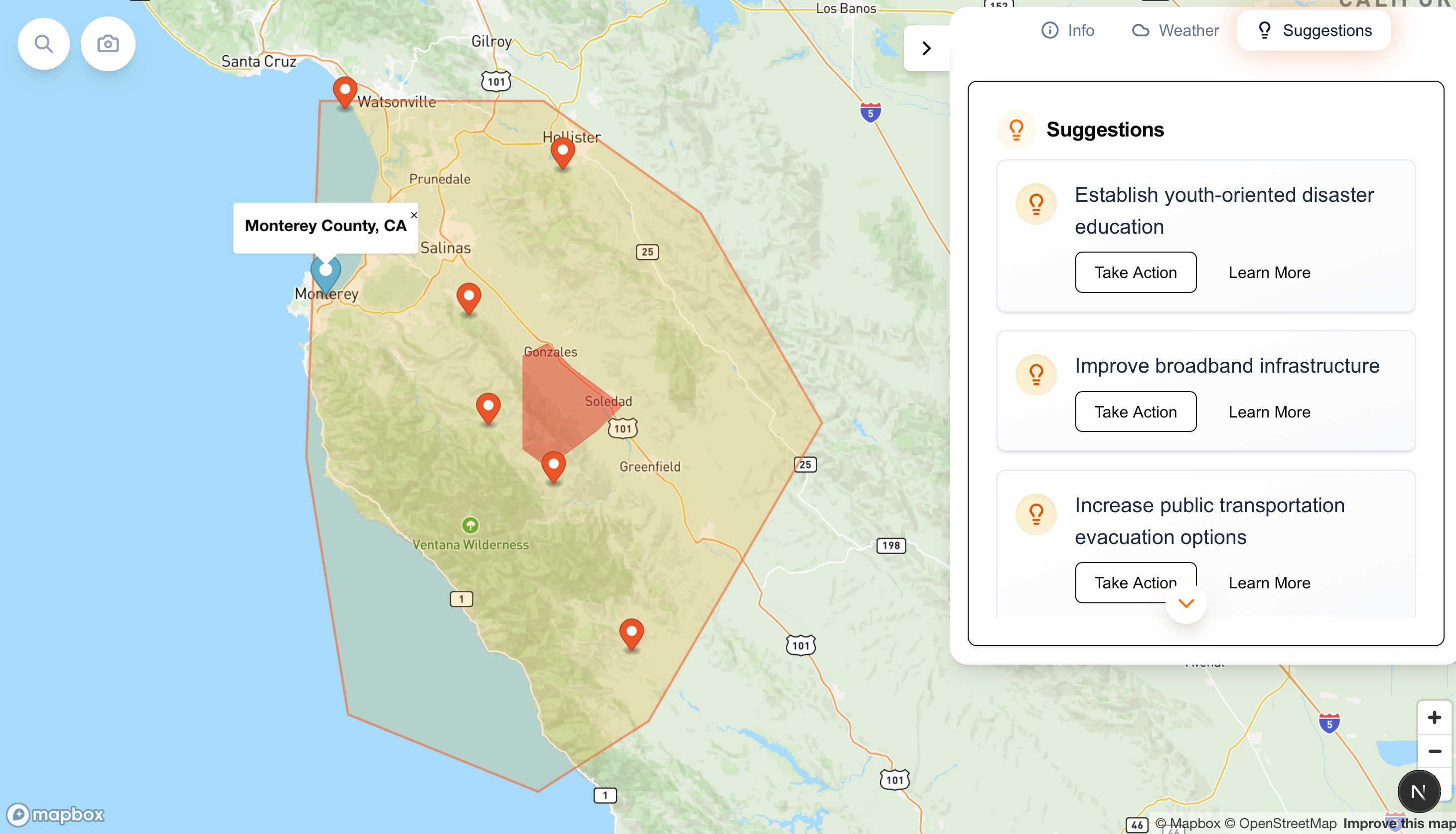Open the Weather tab
Image resolution: width=1456 pixels, height=834 pixels.
coord(1175,30)
